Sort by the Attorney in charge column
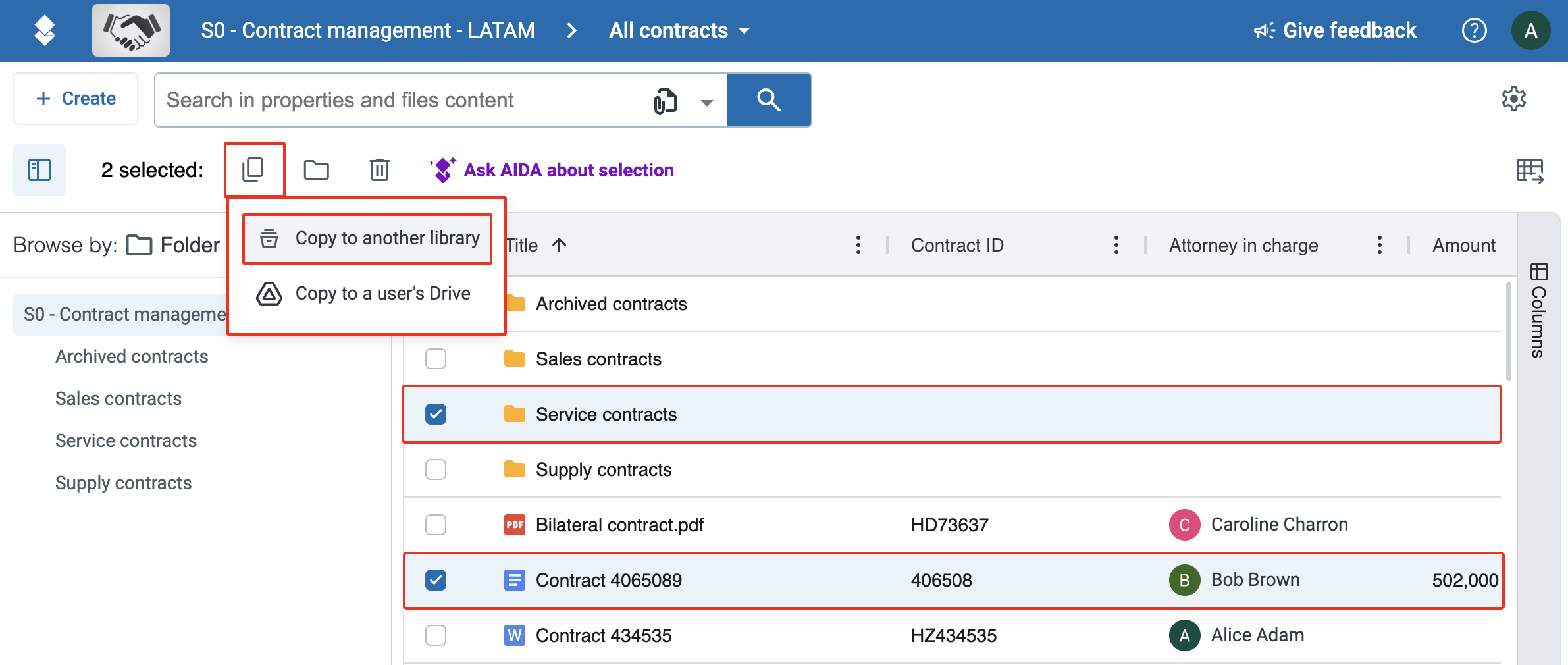1568x665 pixels. [x=1243, y=245]
